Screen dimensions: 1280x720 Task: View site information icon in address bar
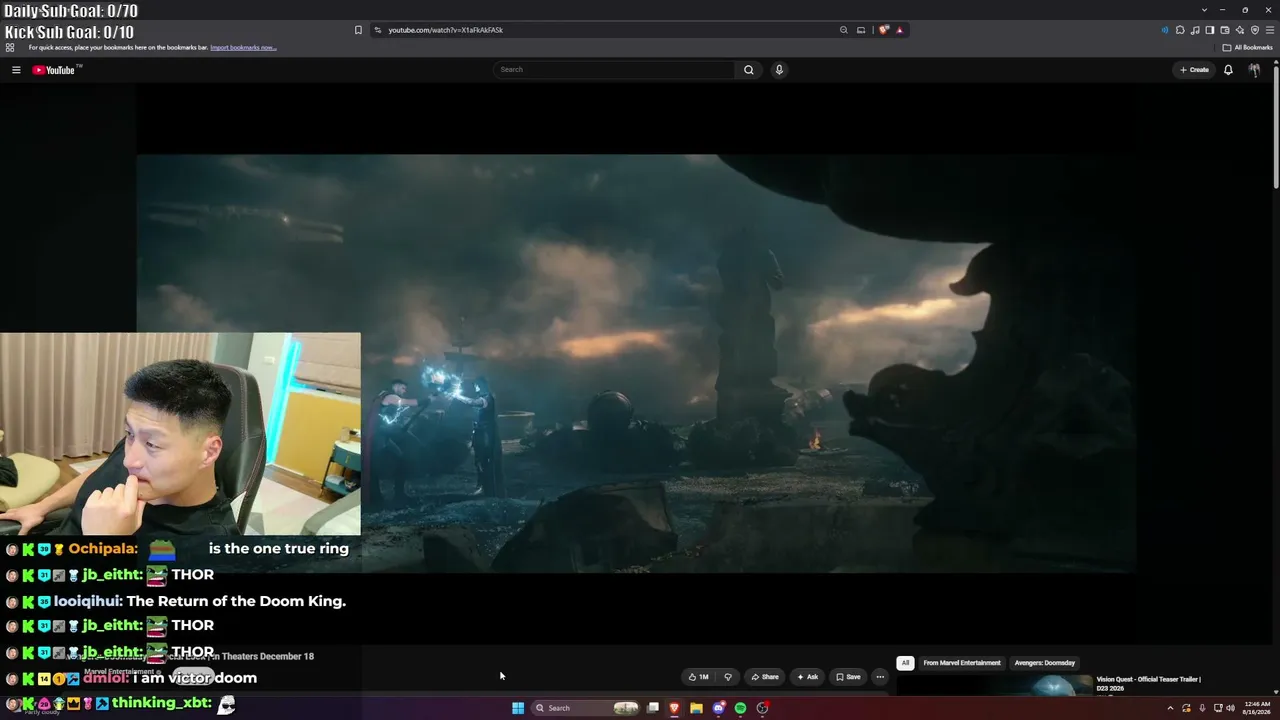[377, 30]
